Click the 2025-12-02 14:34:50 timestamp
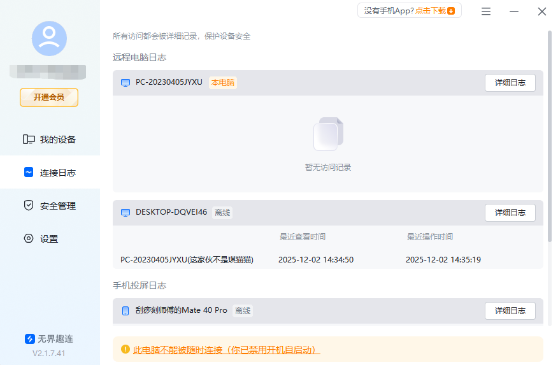The height and width of the screenshot is (365, 552). (x=316, y=260)
